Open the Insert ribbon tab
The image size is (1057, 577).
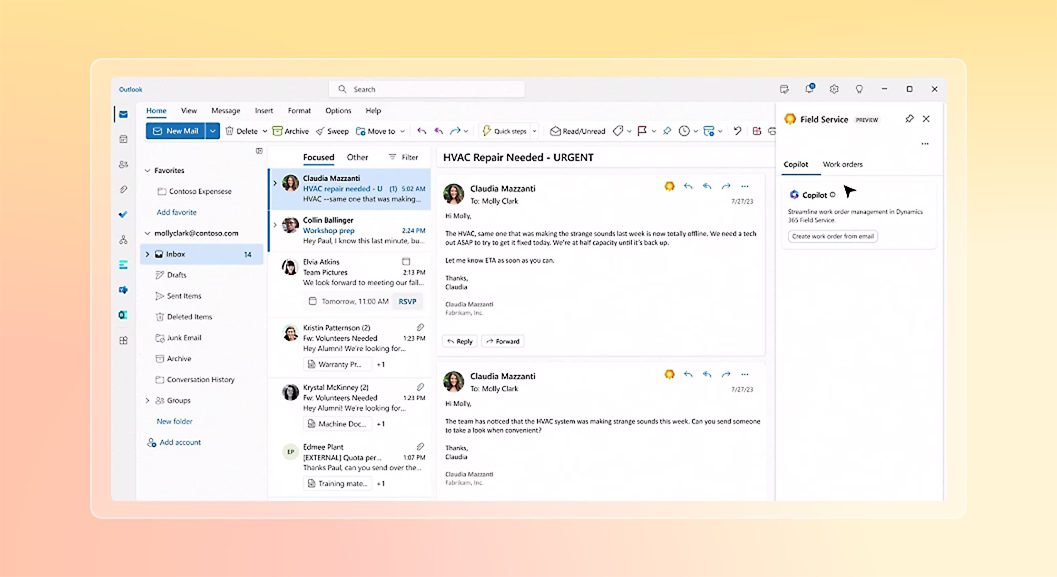click(x=264, y=111)
